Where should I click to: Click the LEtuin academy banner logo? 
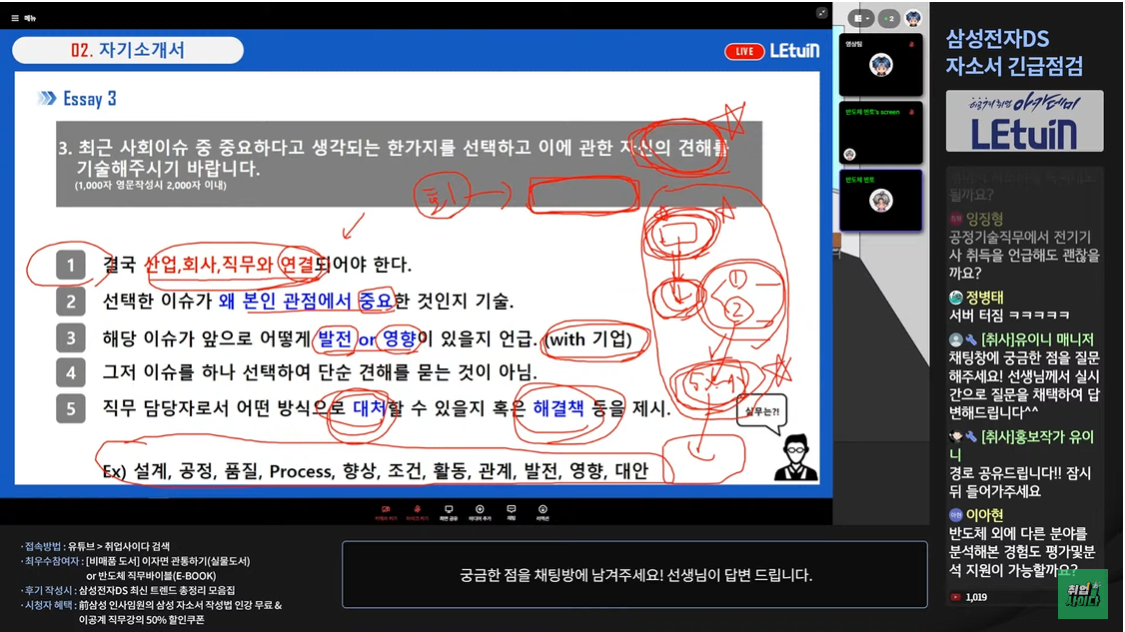1025,121
